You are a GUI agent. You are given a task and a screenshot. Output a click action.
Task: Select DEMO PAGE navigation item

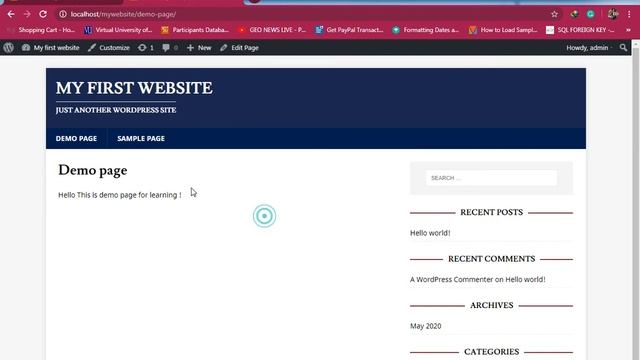(x=76, y=138)
